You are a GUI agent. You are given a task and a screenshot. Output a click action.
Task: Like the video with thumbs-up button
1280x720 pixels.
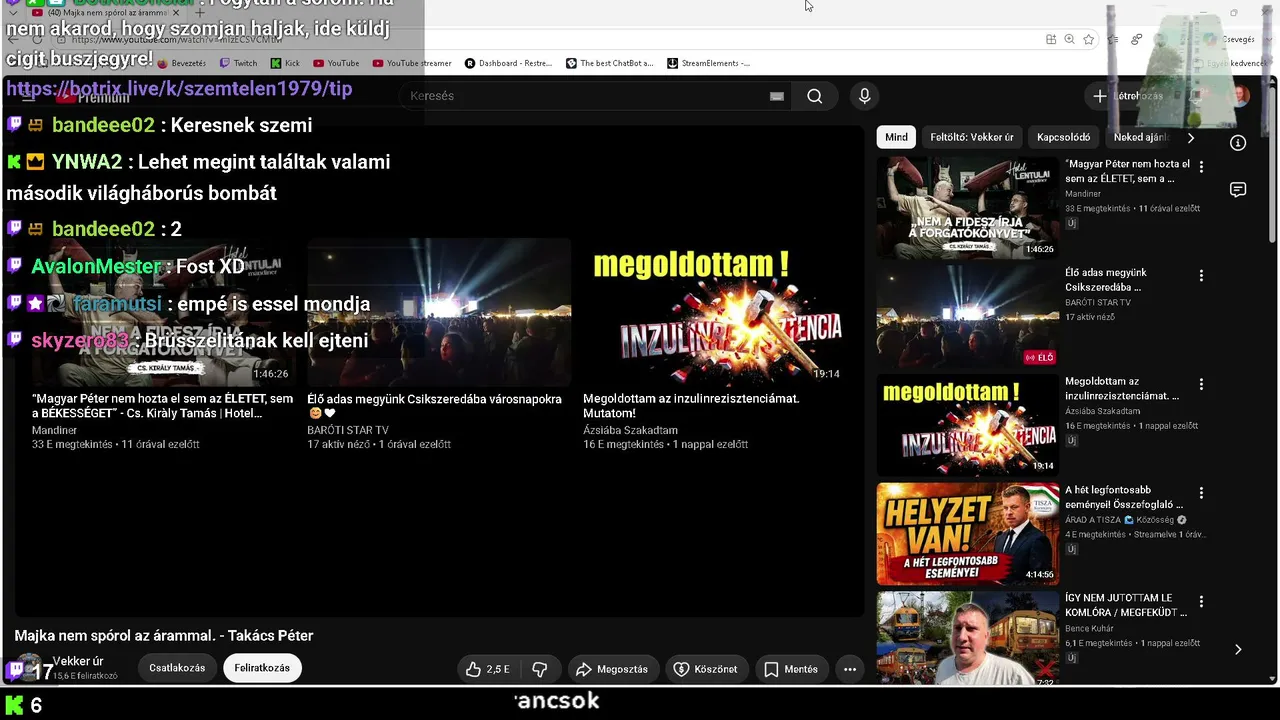pos(488,669)
